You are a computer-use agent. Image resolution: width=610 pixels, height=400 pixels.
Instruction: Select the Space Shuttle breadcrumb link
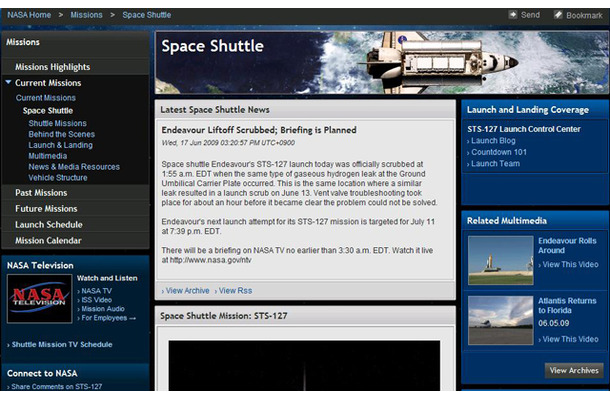pyautogui.click(x=147, y=15)
